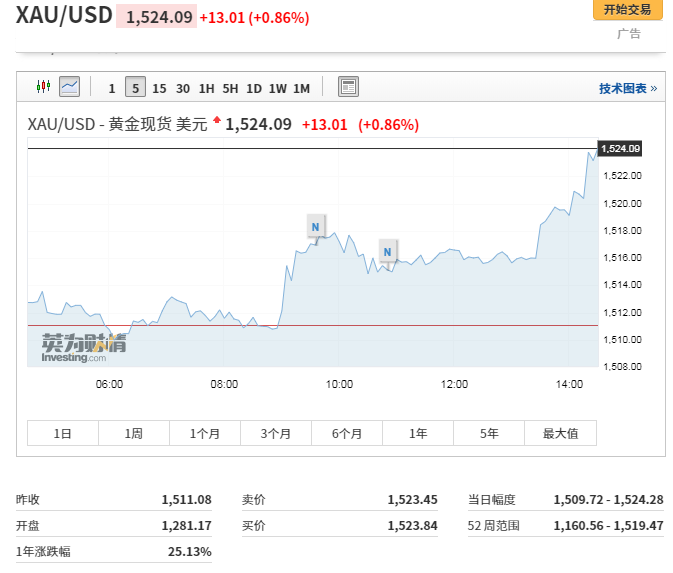Screen dimensions: 673x573
Task: Click the red up-arrow price indicator
Action: click(217, 122)
